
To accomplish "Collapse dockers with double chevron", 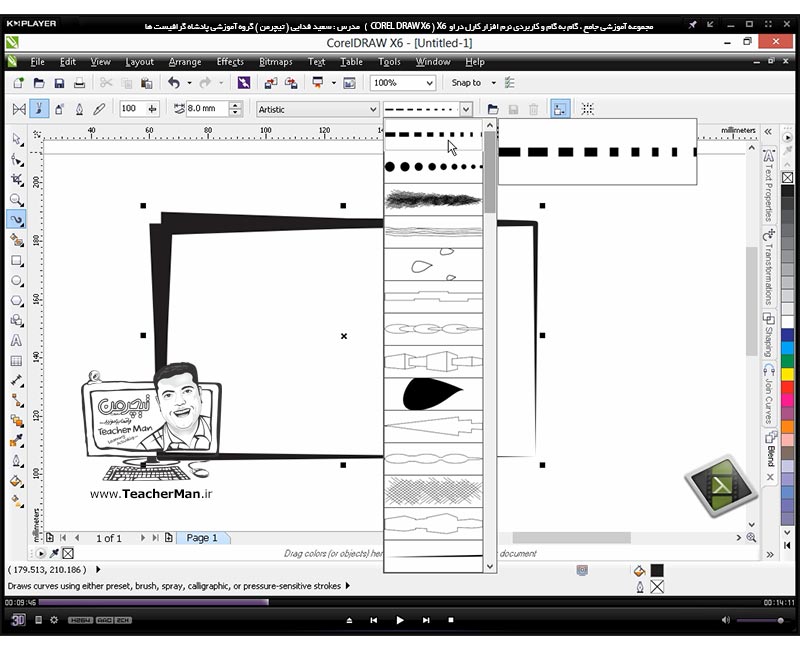I will pos(768,131).
